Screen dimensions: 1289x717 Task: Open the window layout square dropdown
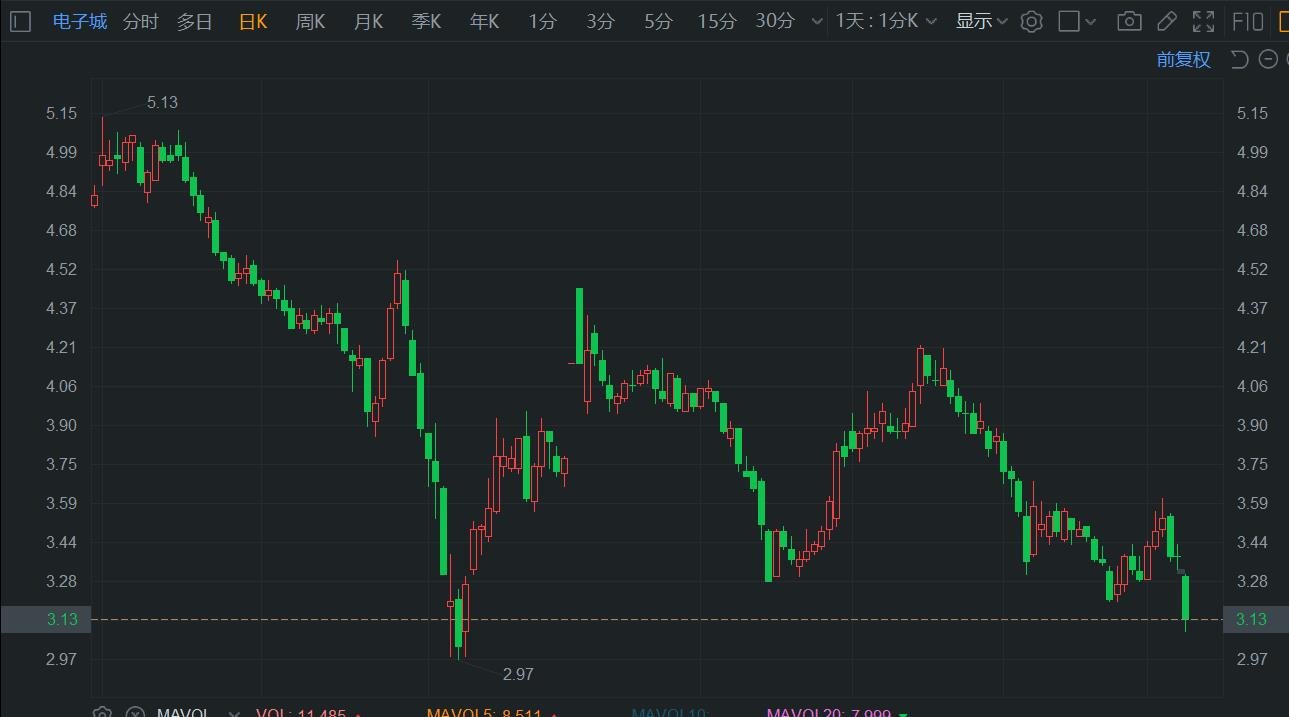1078,21
